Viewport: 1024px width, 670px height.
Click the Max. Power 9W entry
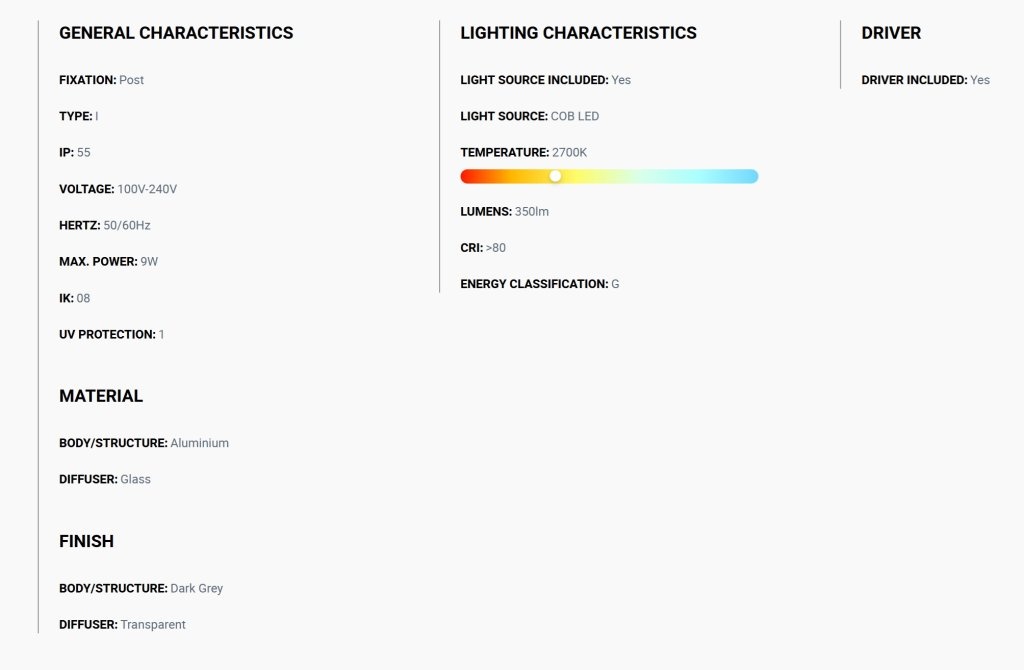point(108,261)
